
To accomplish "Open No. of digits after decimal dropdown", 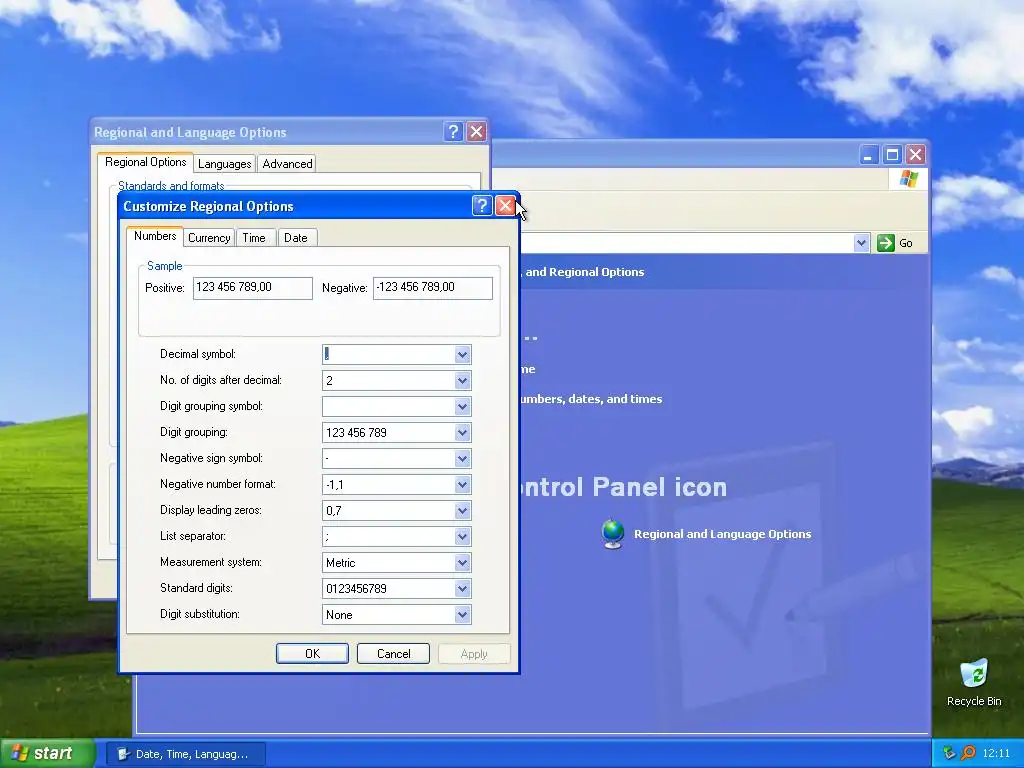I will click(x=462, y=381).
